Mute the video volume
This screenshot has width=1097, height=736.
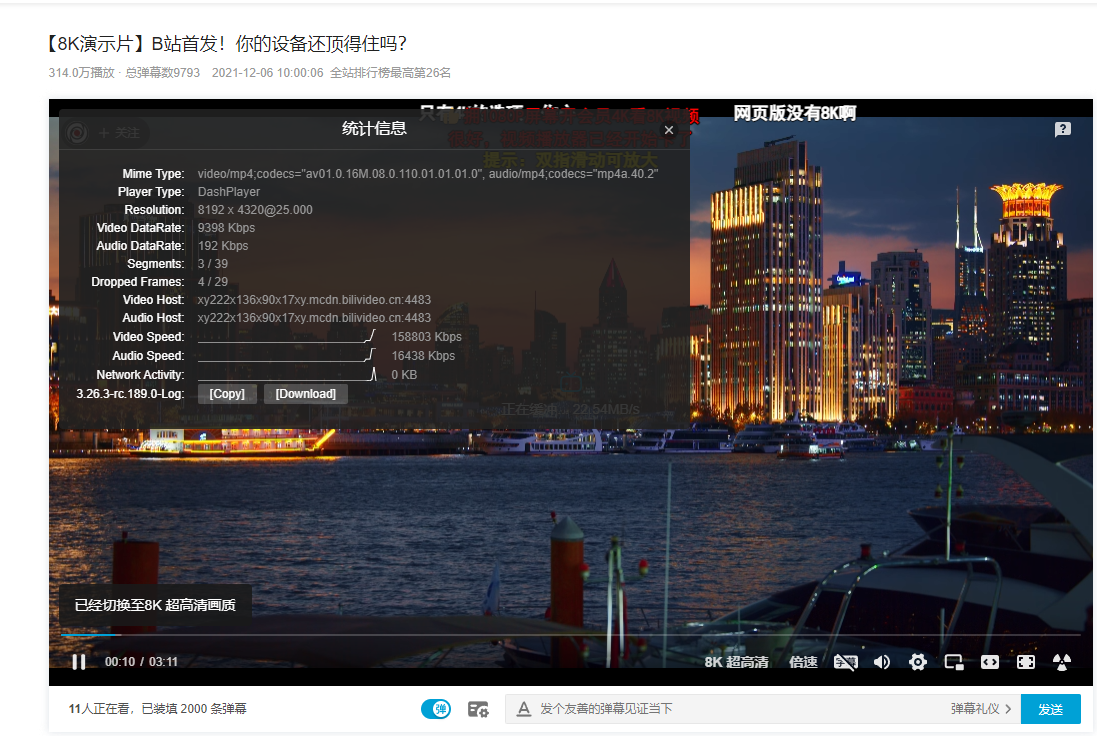coord(882,662)
